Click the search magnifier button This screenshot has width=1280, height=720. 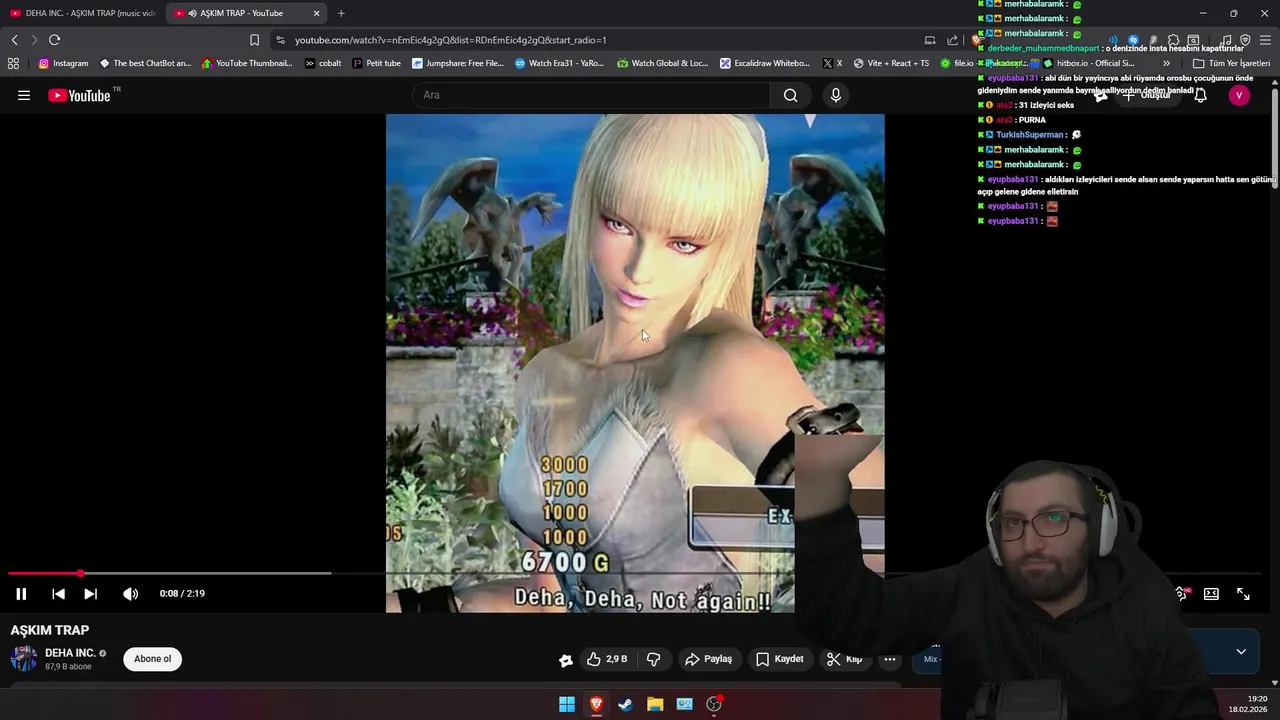(791, 95)
